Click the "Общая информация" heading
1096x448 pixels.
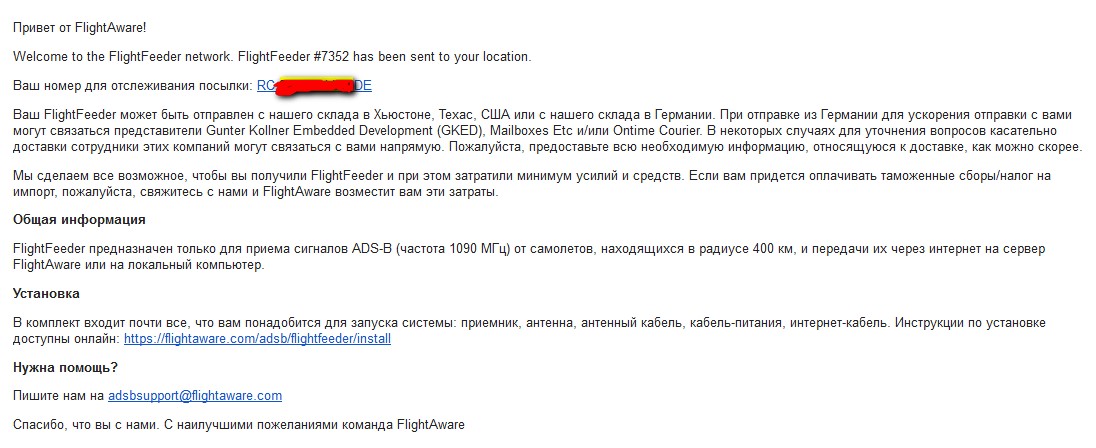(x=79, y=219)
